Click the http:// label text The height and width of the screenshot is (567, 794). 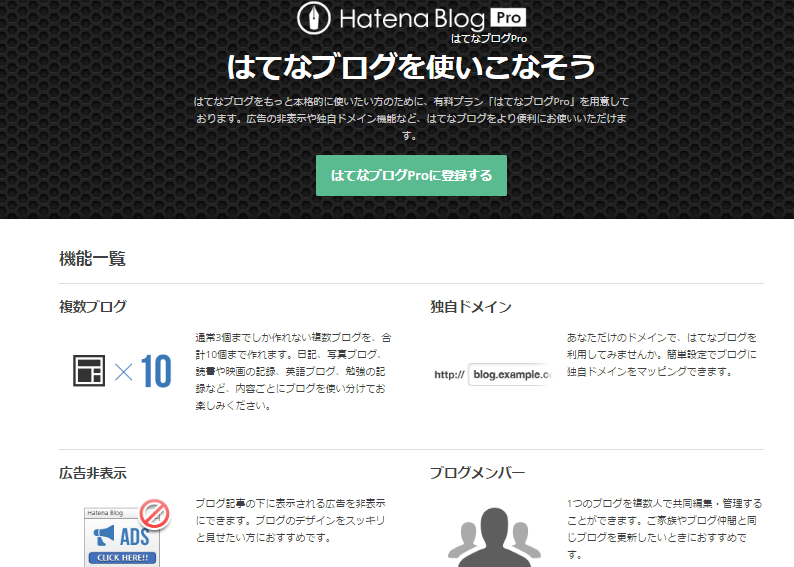tap(449, 375)
